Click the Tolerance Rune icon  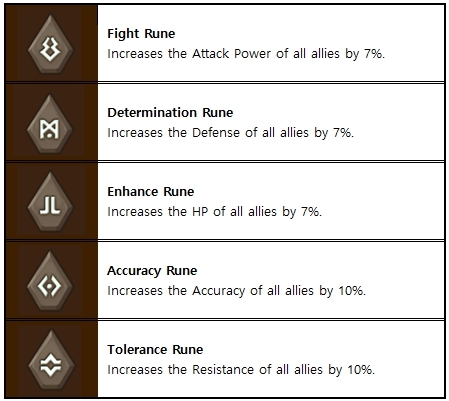(51, 360)
